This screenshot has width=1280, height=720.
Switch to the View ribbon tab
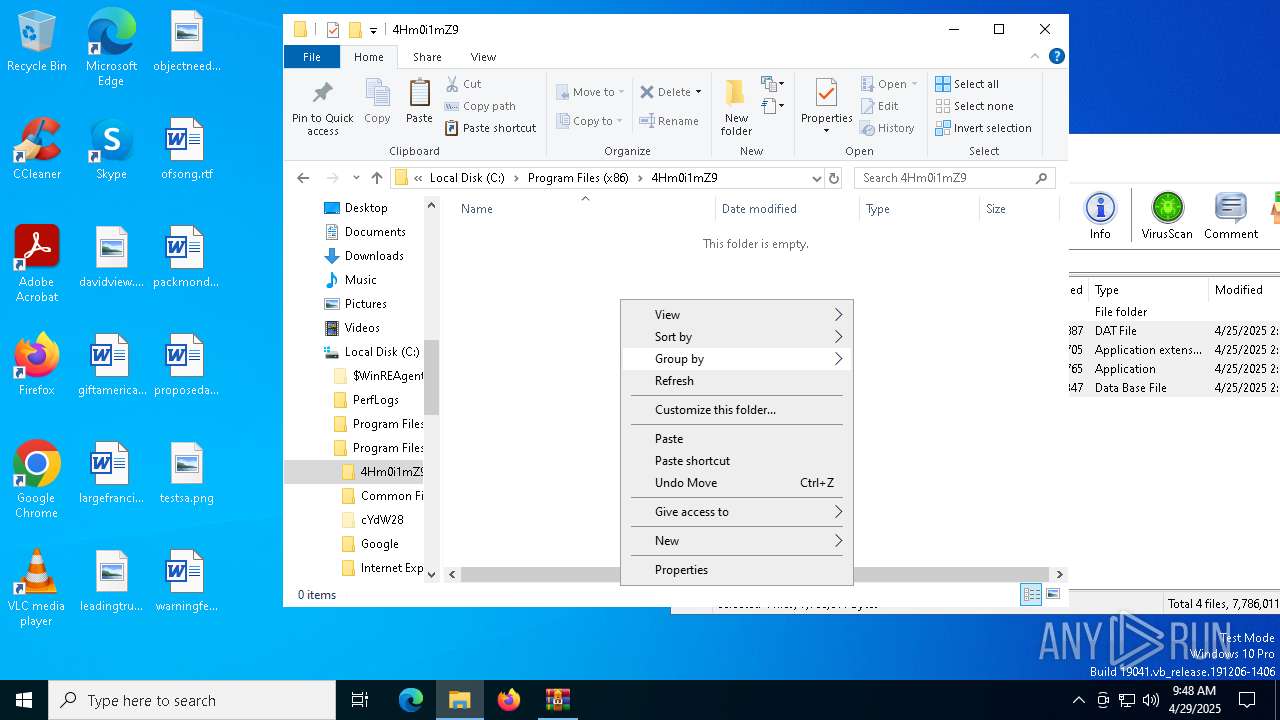pos(483,57)
